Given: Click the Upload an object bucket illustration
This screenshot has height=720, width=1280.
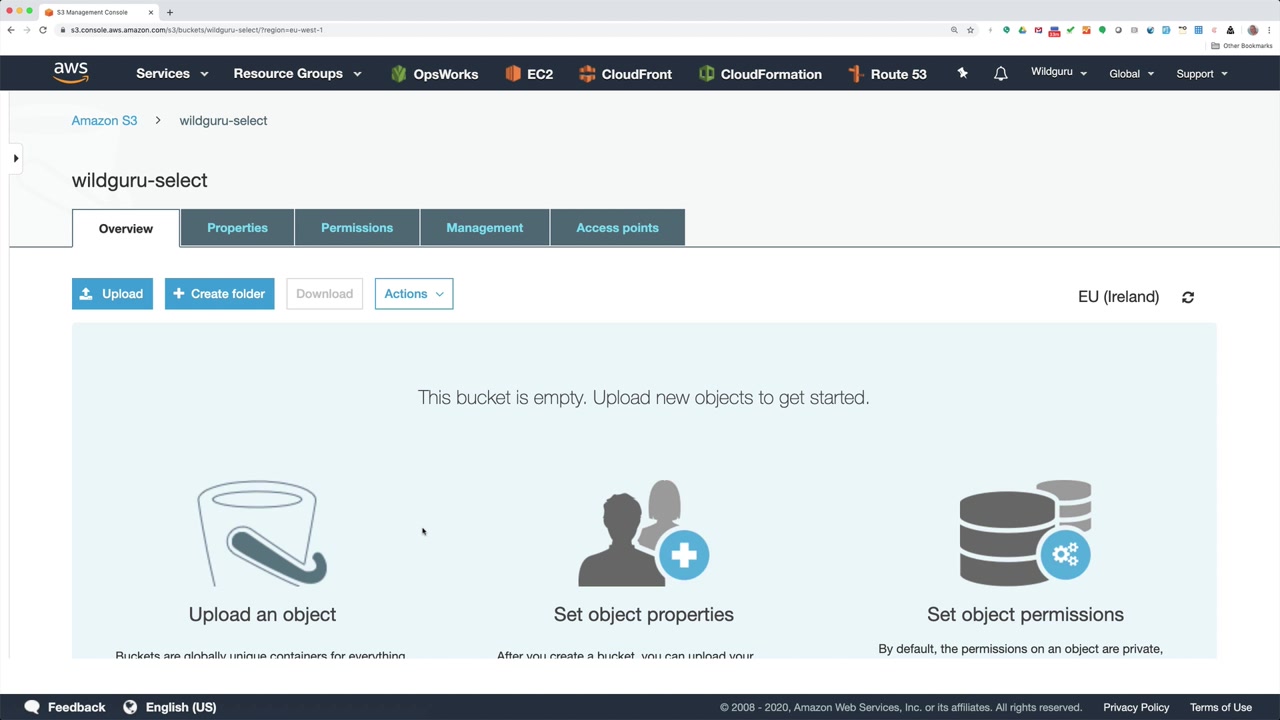Looking at the screenshot, I should pos(262,533).
